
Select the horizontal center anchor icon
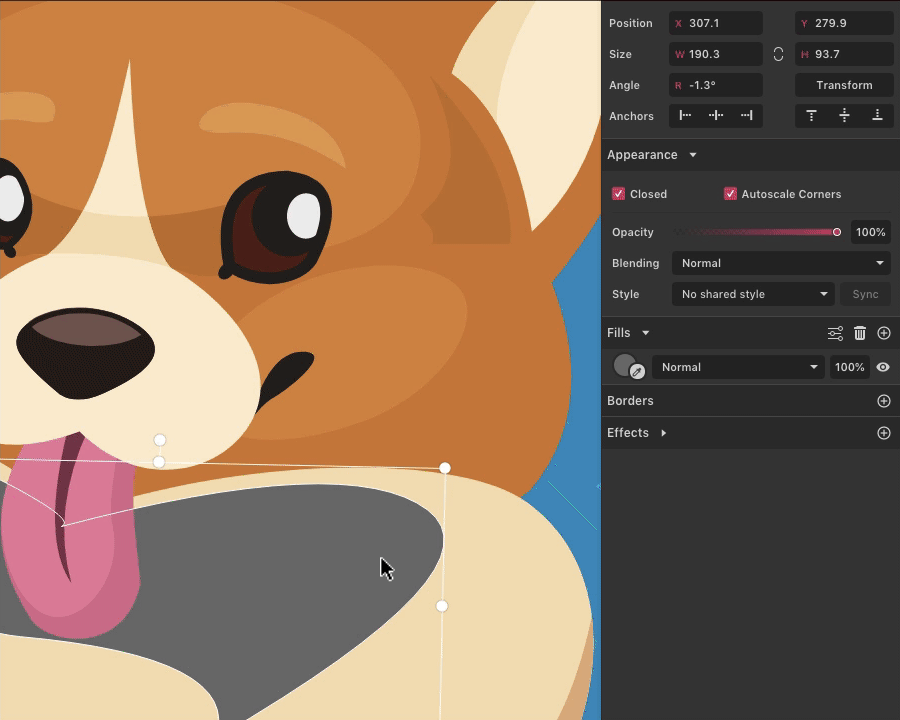coord(715,115)
